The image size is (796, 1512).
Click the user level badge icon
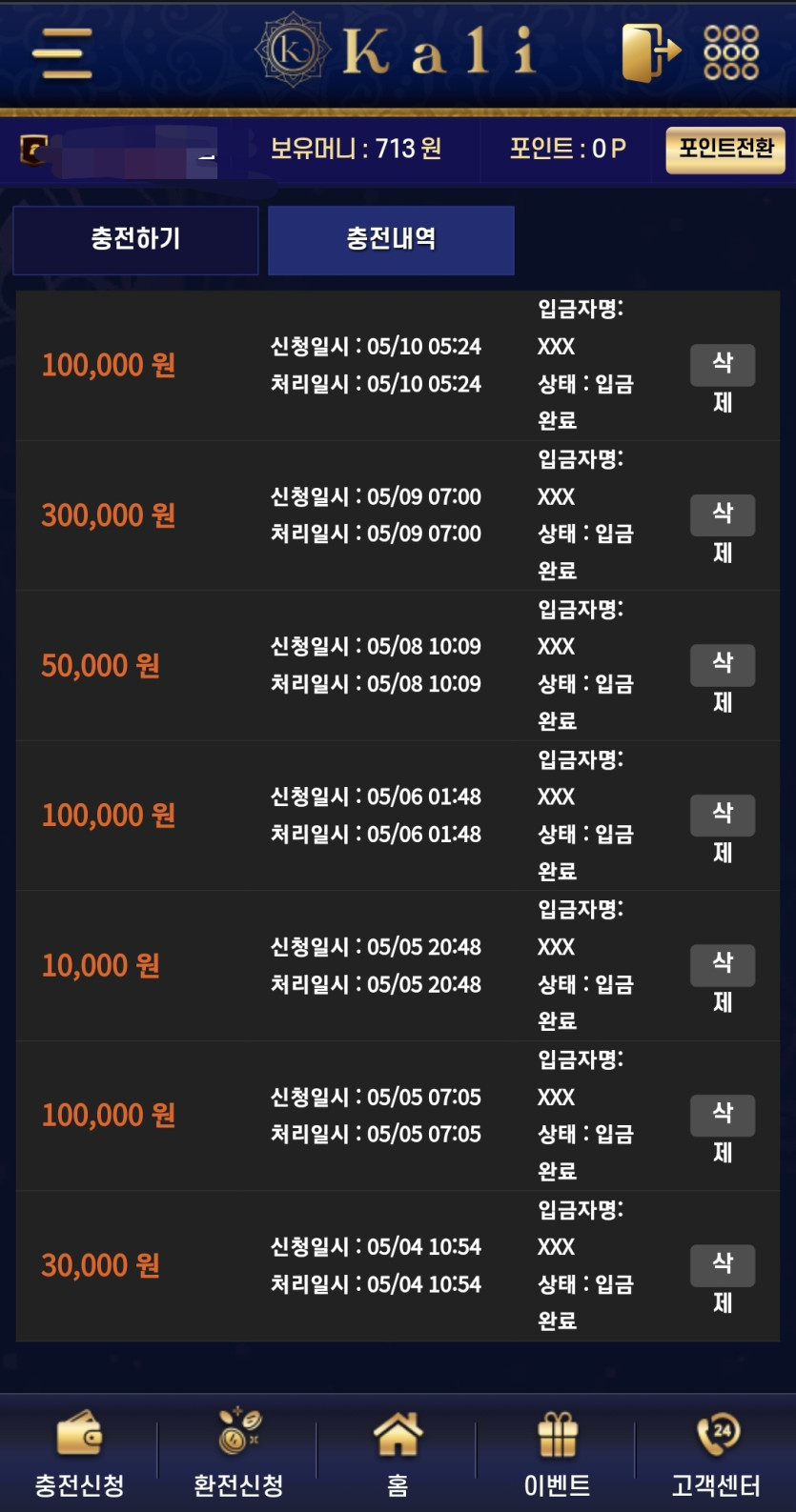coord(34,150)
